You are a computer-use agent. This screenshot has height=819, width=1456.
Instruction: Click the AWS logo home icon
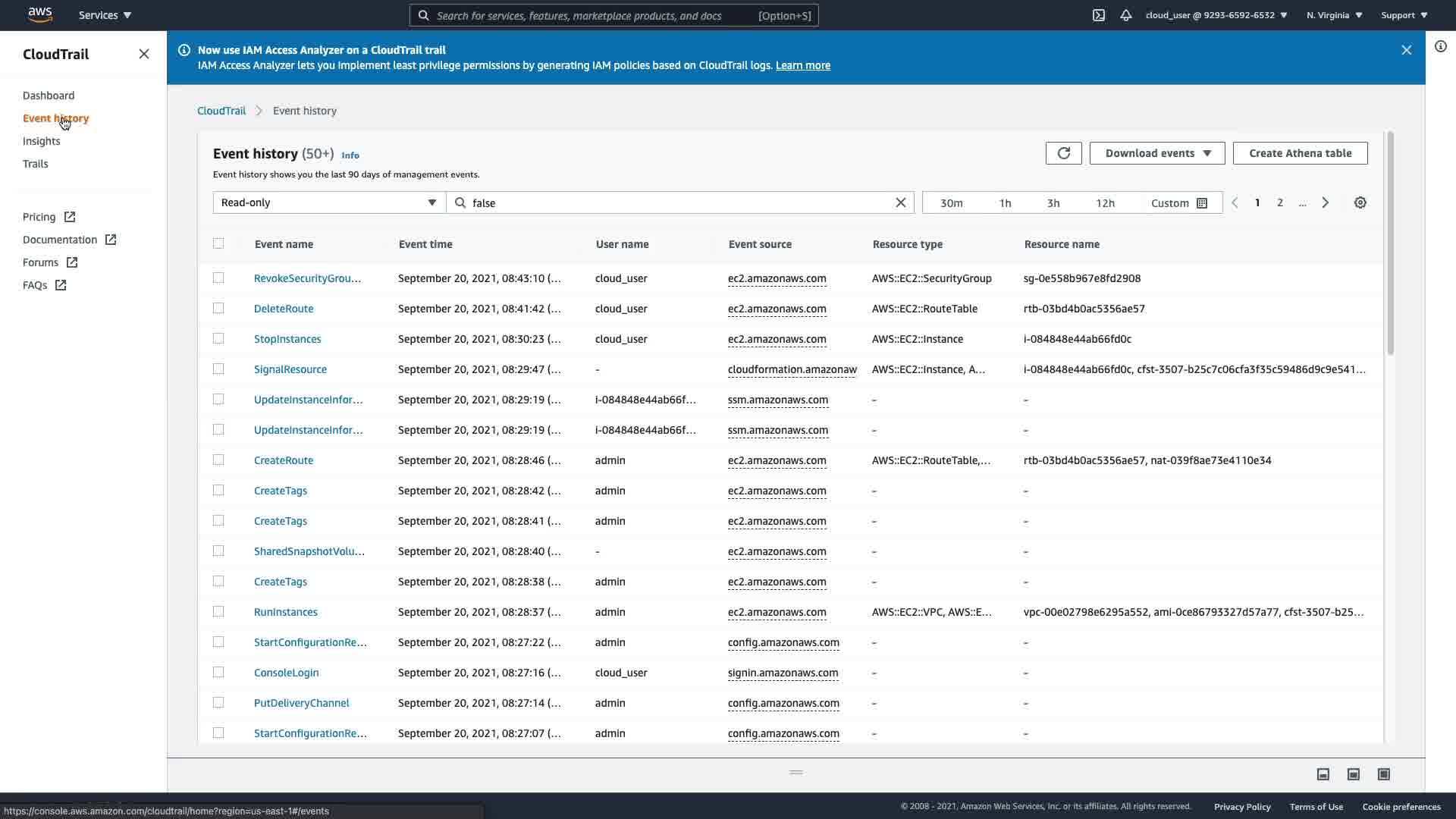click(x=39, y=14)
